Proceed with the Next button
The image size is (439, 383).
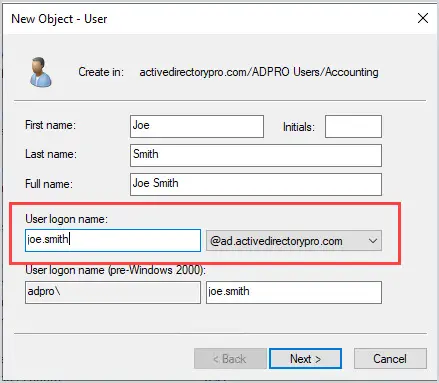click(x=305, y=359)
